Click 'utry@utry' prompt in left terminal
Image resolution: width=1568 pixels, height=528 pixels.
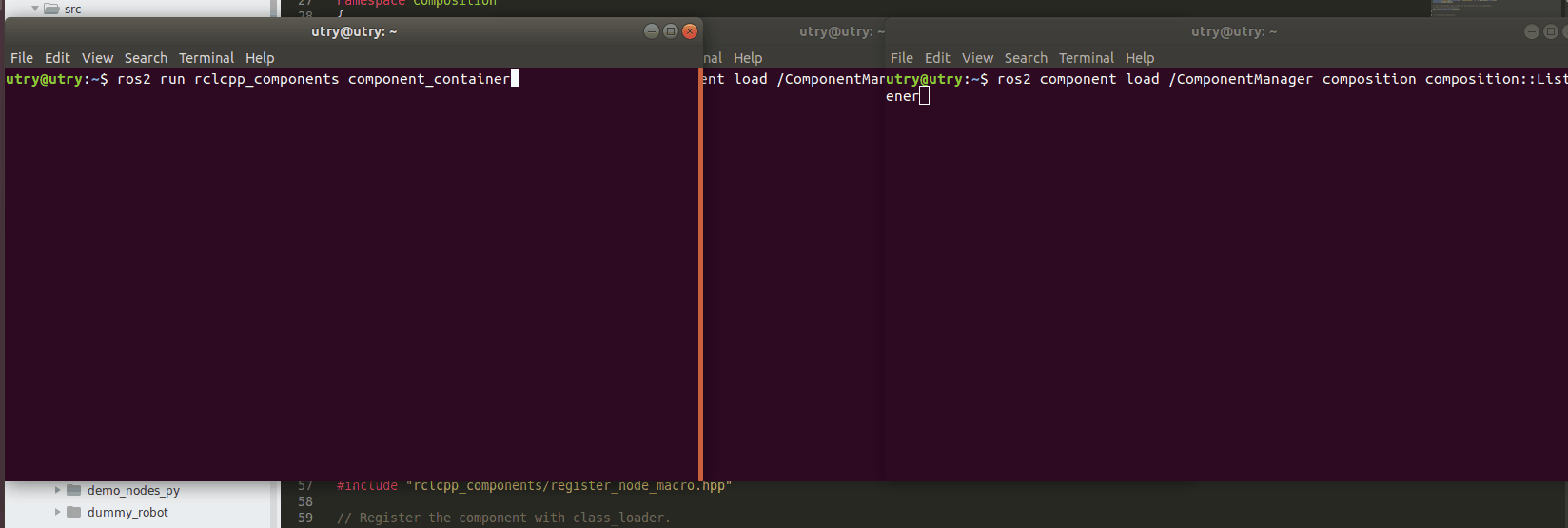44,79
